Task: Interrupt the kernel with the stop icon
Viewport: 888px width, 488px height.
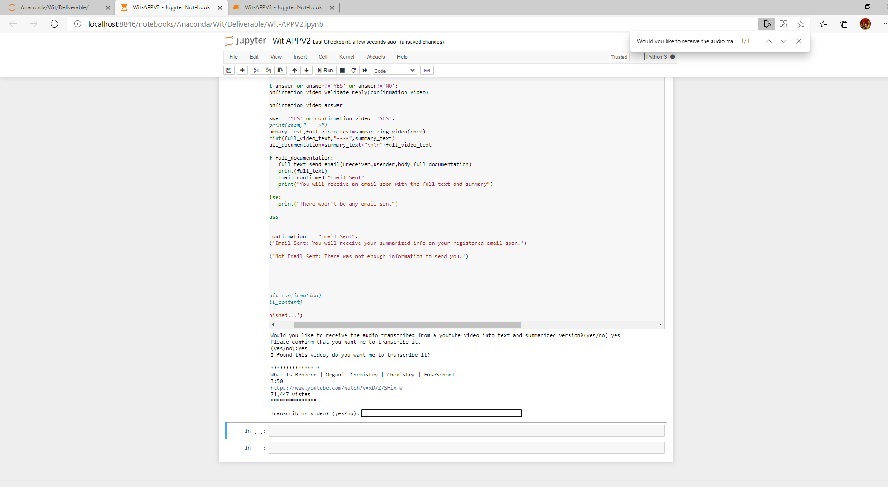Action: [x=342, y=70]
